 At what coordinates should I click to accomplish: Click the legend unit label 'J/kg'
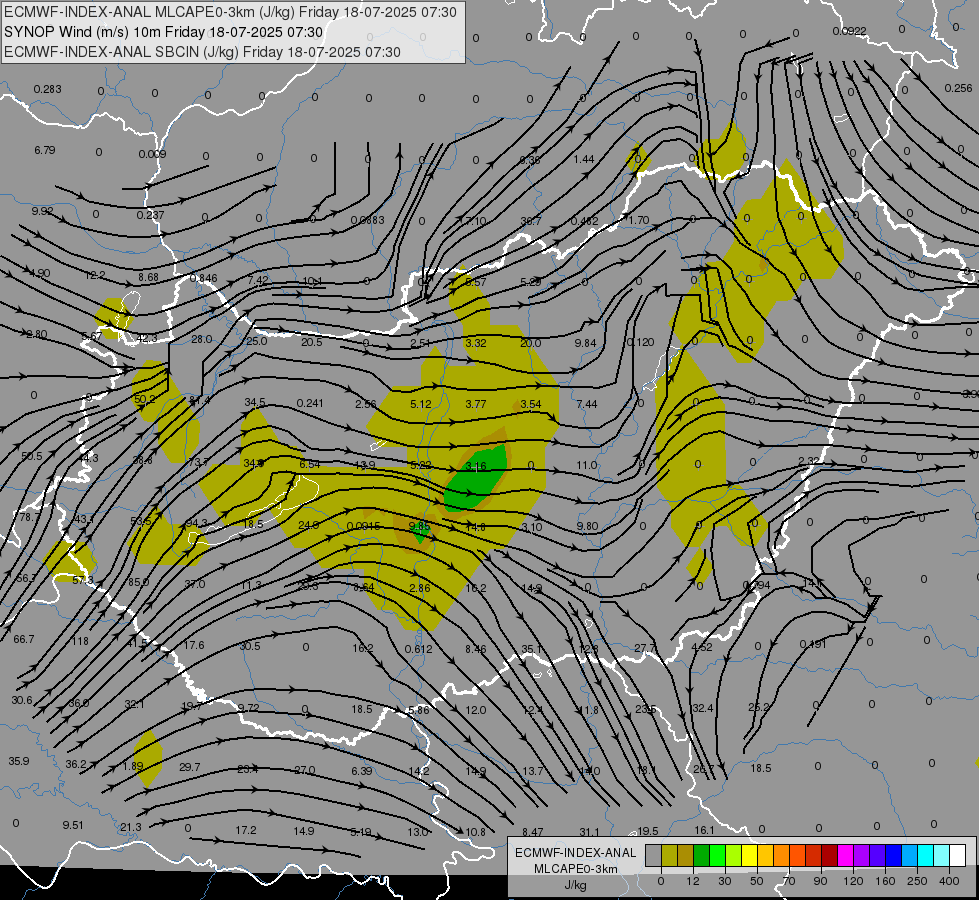click(575, 885)
